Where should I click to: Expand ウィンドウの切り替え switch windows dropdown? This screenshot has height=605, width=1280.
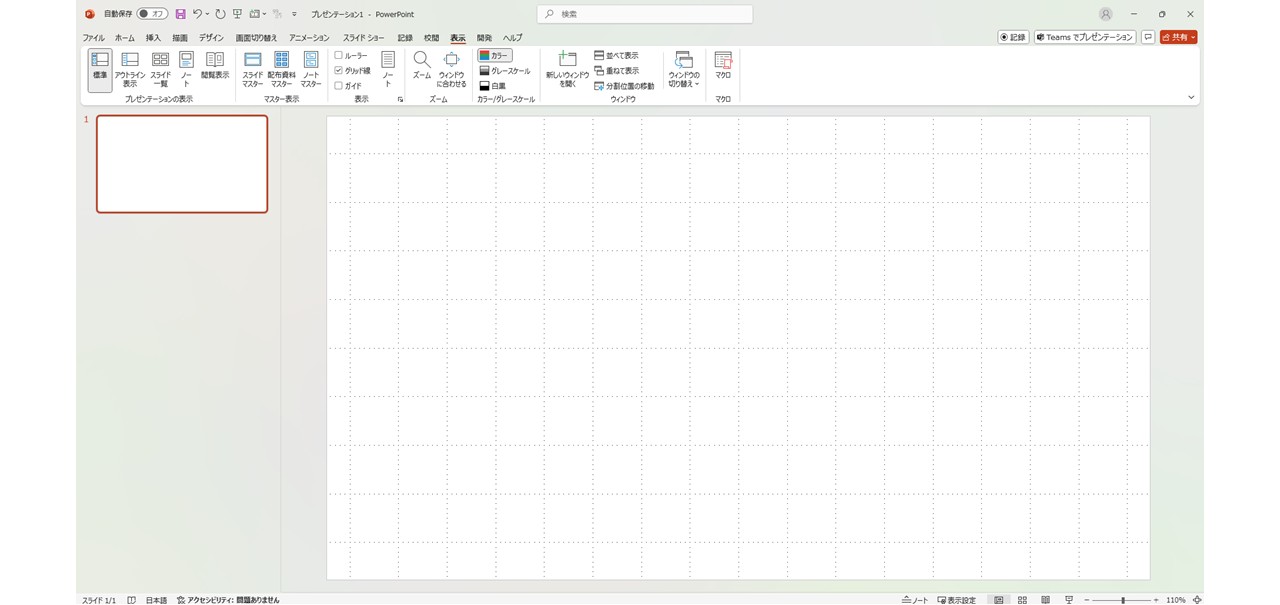[x=684, y=70]
